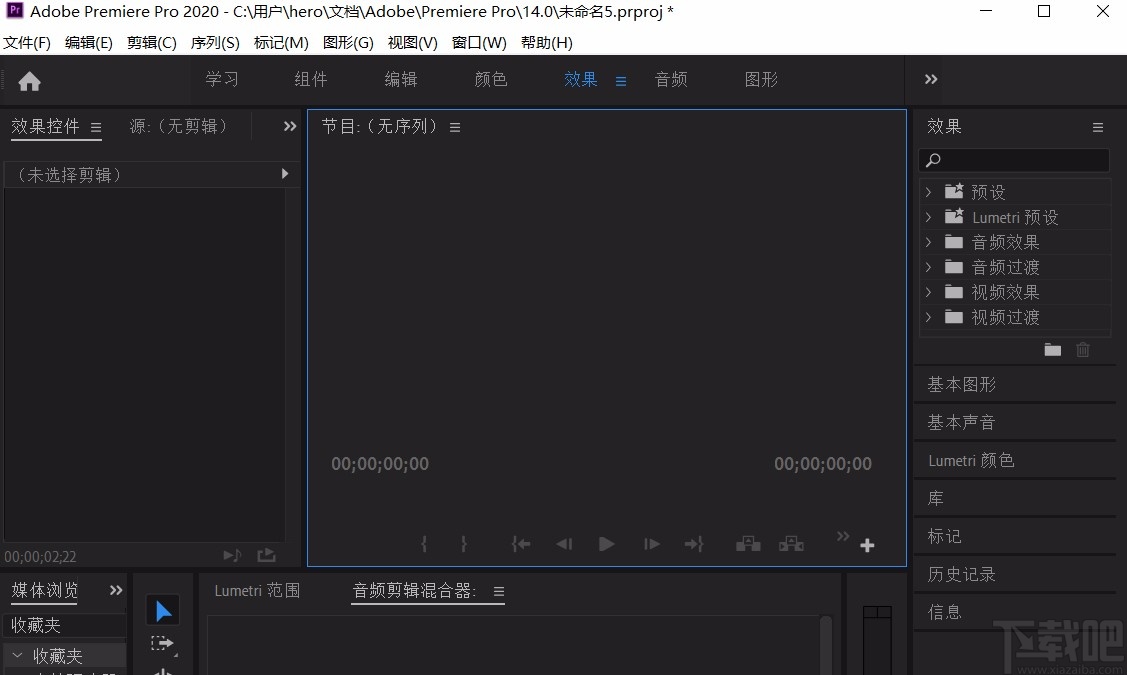
Task: Expand the 音频效果 folder
Action: [928, 242]
